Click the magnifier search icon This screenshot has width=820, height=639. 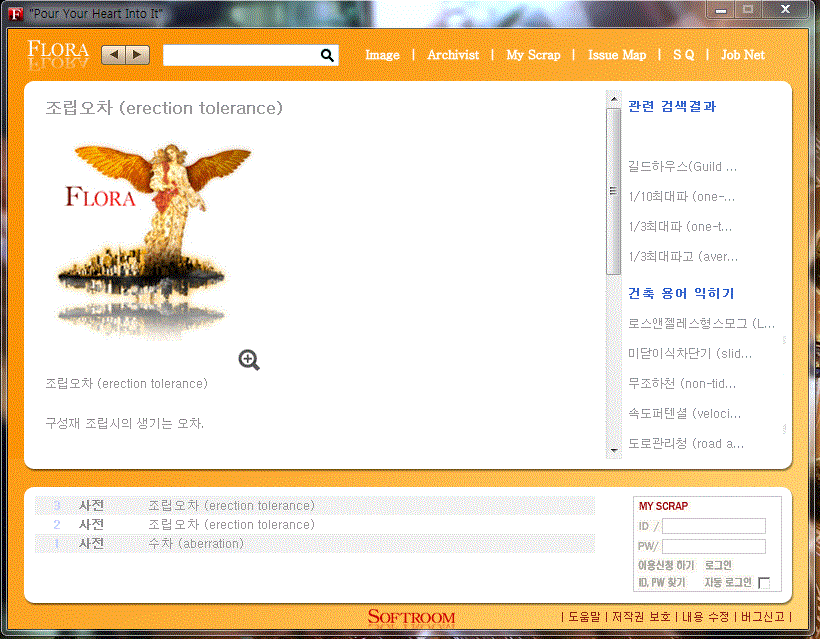click(x=327, y=55)
